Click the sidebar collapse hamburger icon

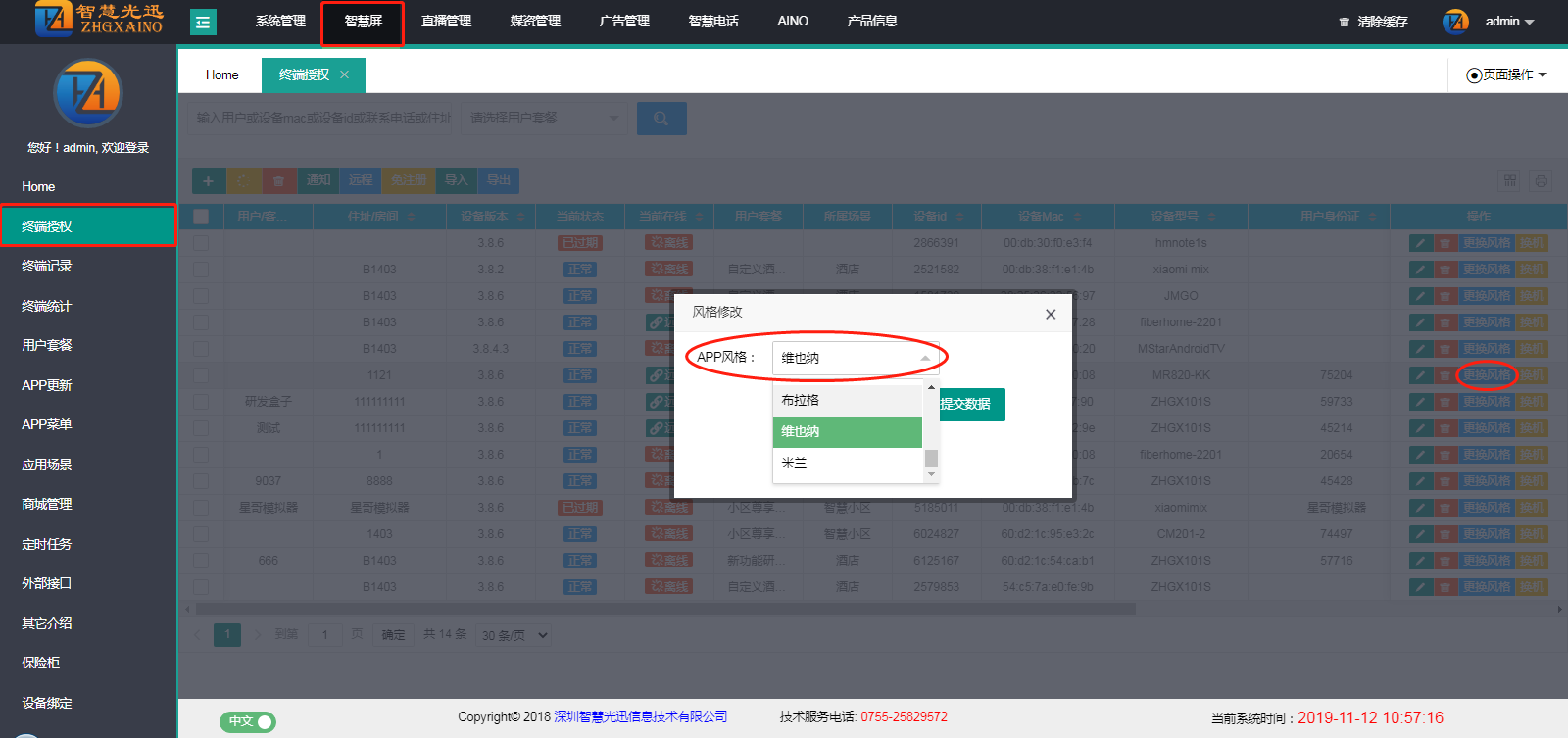(x=203, y=22)
